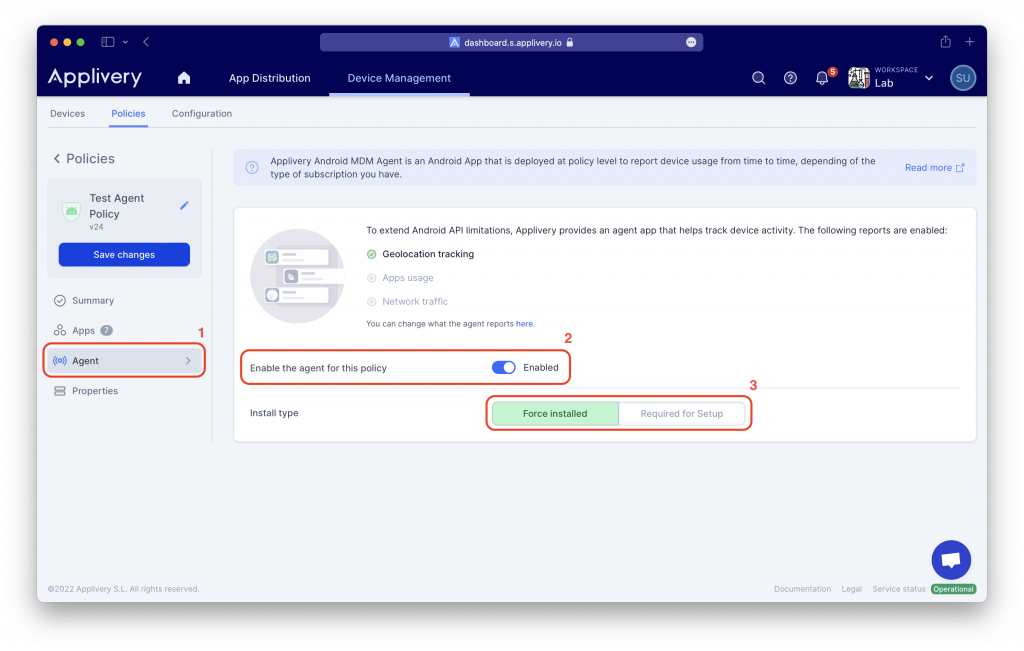Go to the Applivery home icon

[184, 78]
